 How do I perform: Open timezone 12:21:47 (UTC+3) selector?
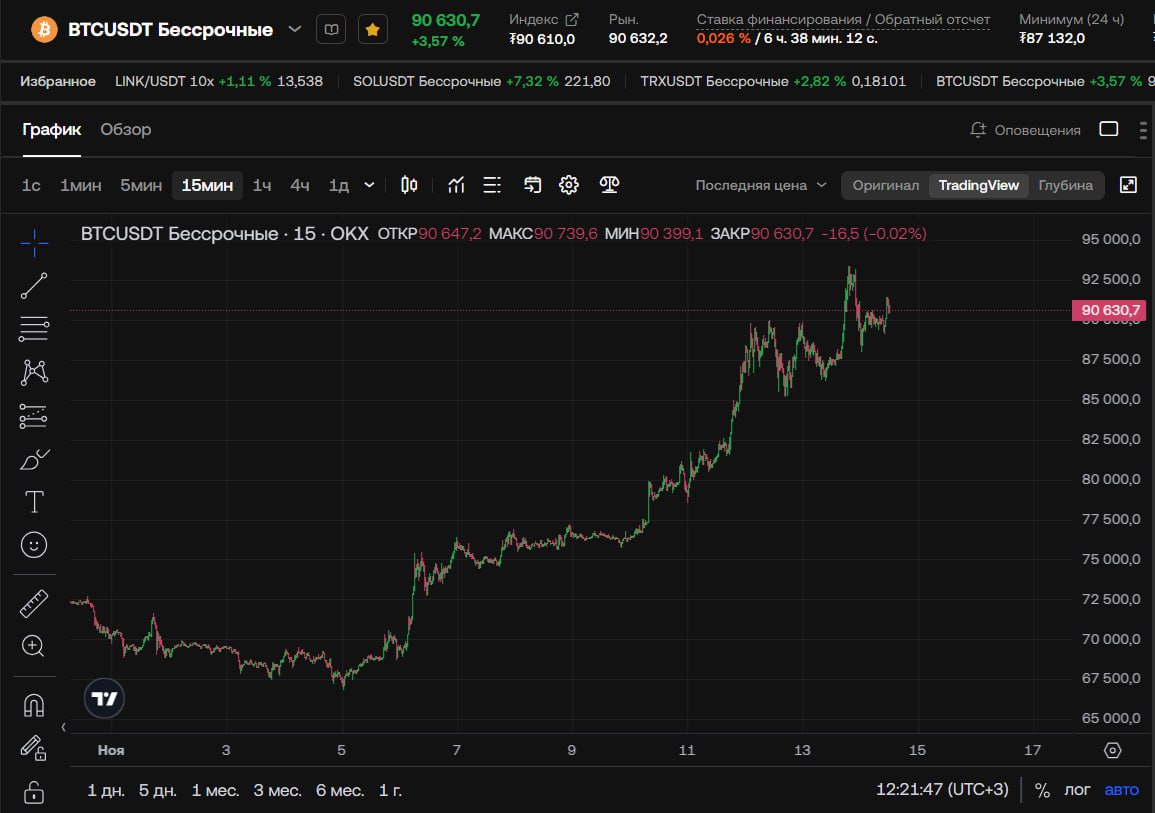click(x=941, y=789)
